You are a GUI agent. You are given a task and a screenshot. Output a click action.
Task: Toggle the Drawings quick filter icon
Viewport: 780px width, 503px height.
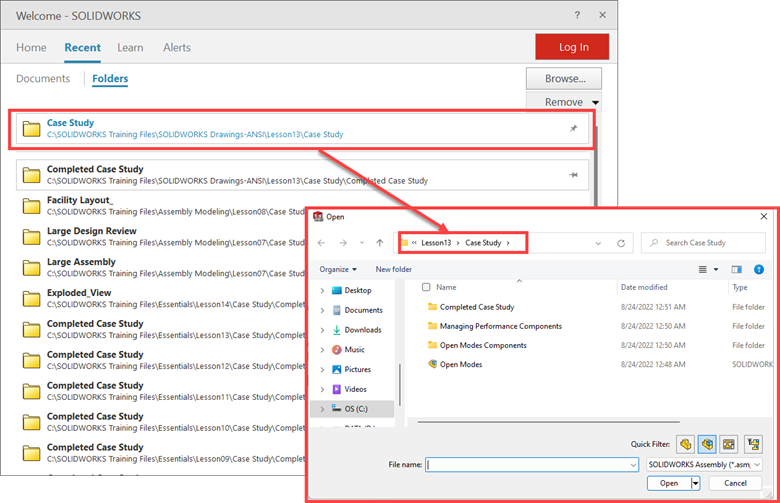tap(729, 444)
